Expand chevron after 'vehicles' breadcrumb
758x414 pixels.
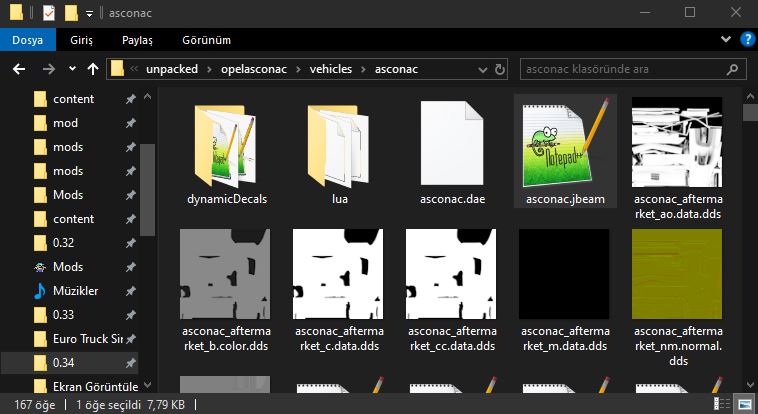pyautogui.click(x=363, y=70)
